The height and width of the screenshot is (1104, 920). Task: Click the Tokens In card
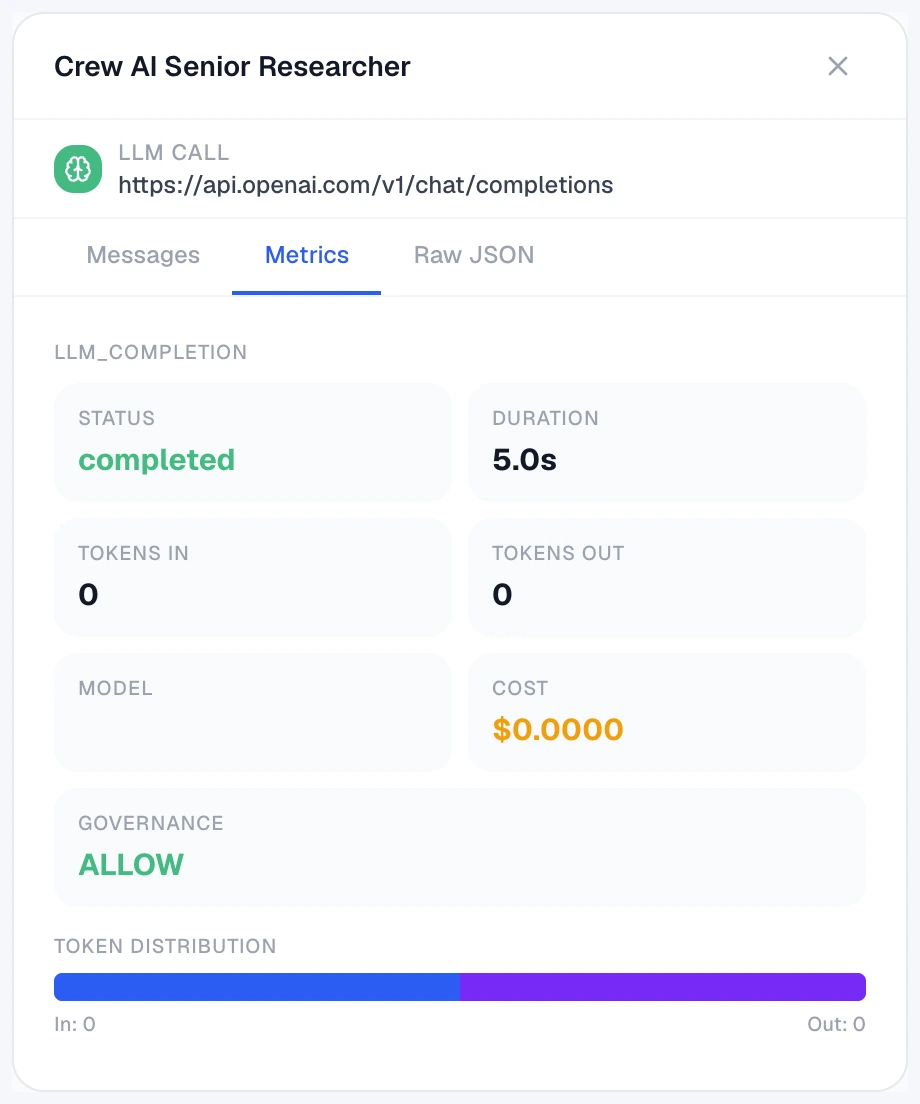pyautogui.click(x=253, y=577)
